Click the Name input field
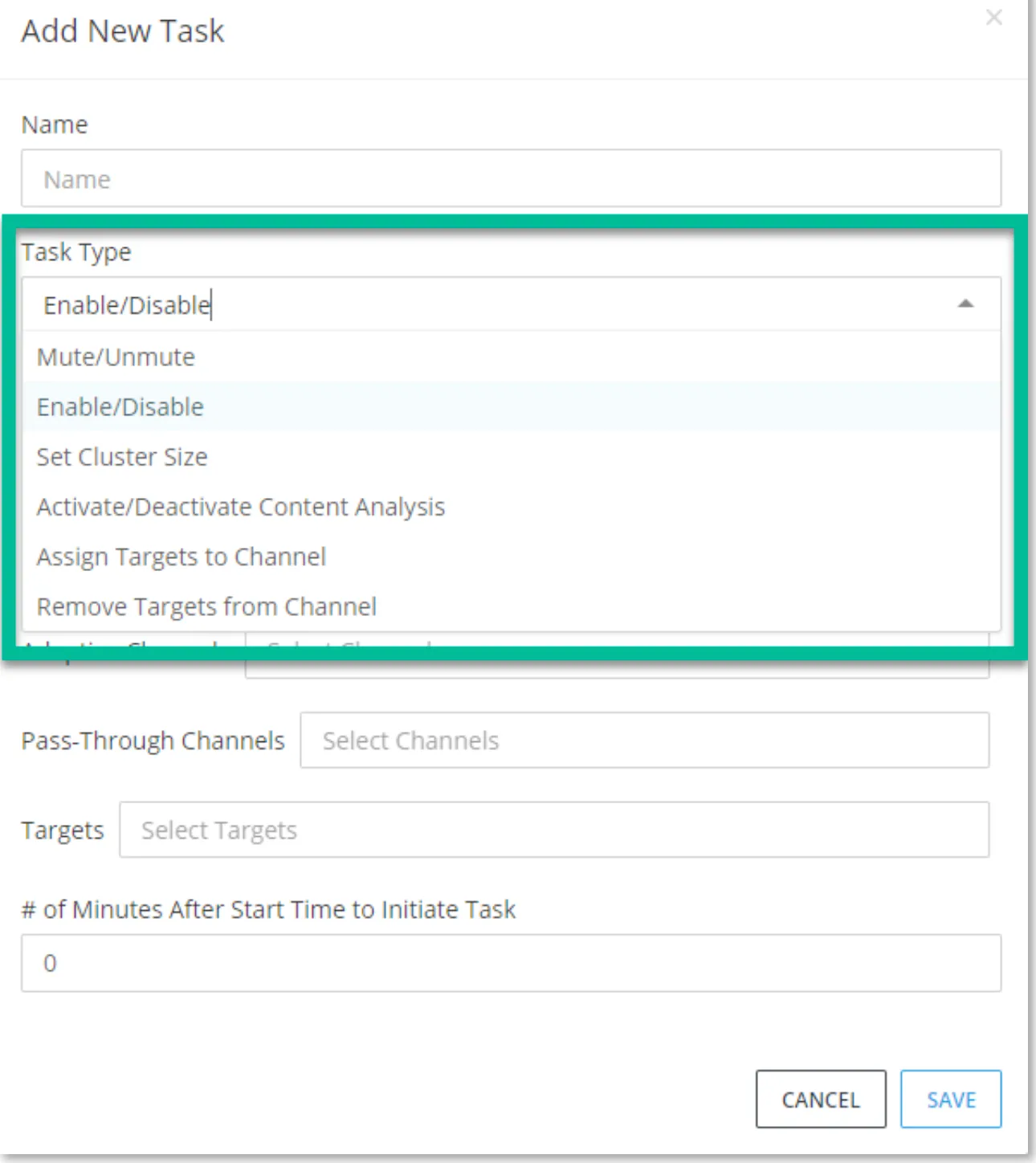 click(511, 178)
